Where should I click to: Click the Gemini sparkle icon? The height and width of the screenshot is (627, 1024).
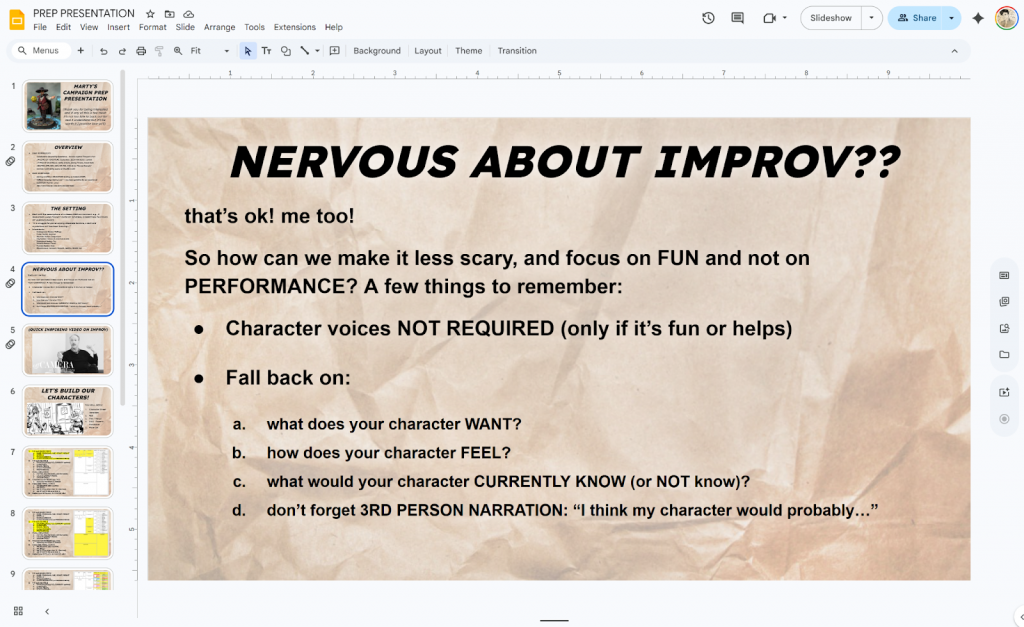[x=977, y=18]
